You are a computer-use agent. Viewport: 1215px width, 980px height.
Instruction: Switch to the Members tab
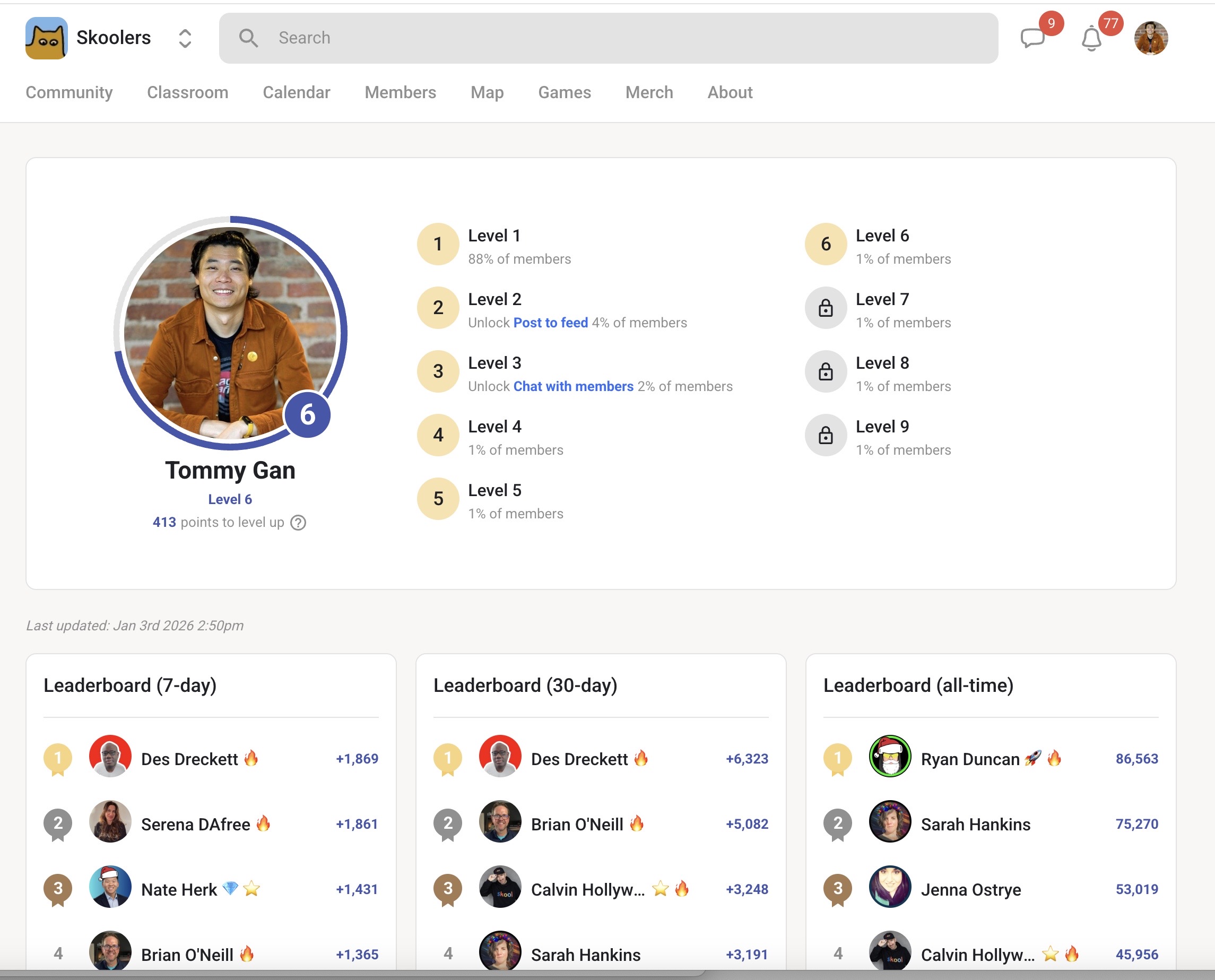400,92
